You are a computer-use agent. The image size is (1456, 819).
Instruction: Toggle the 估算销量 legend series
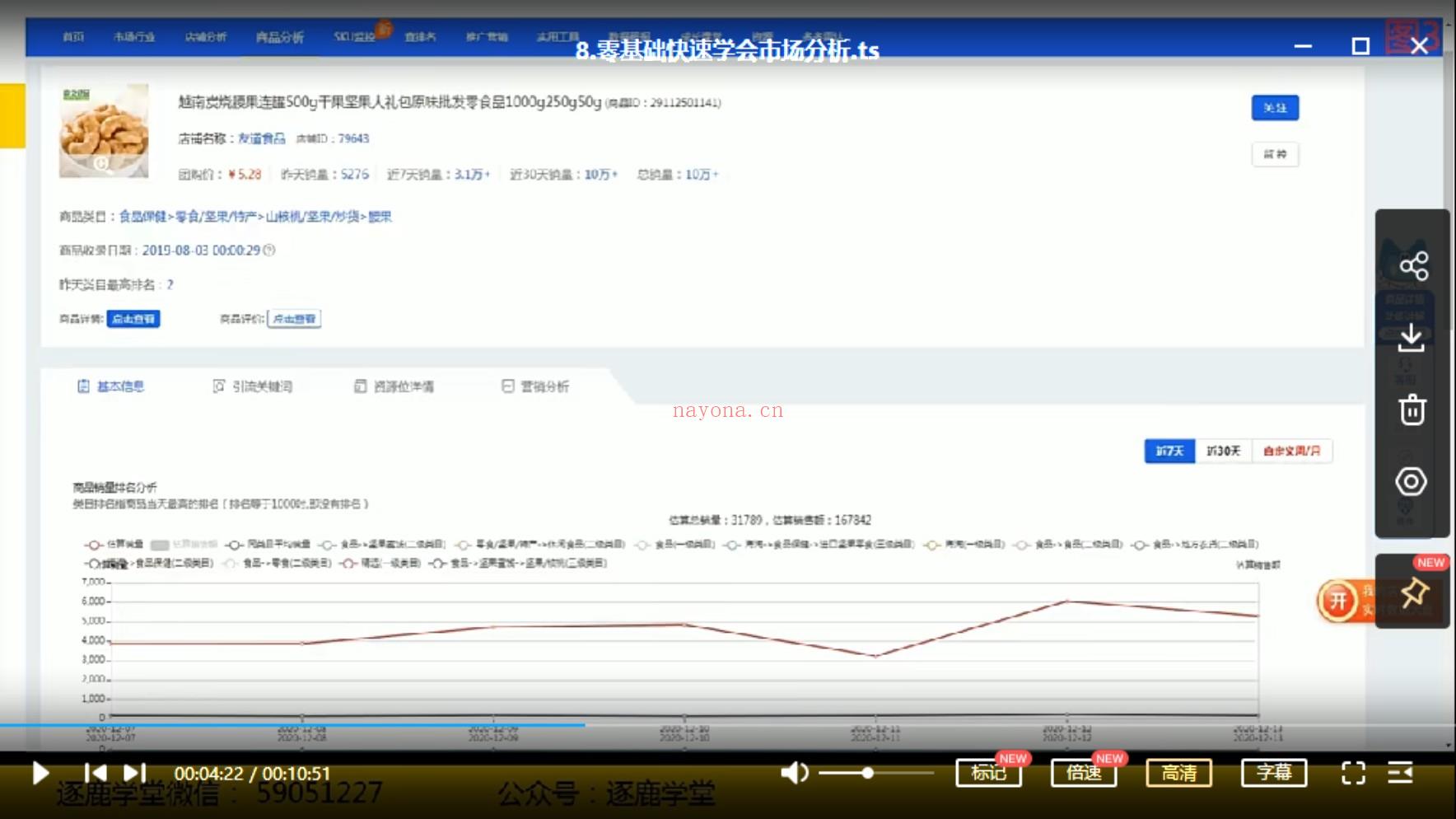114,545
